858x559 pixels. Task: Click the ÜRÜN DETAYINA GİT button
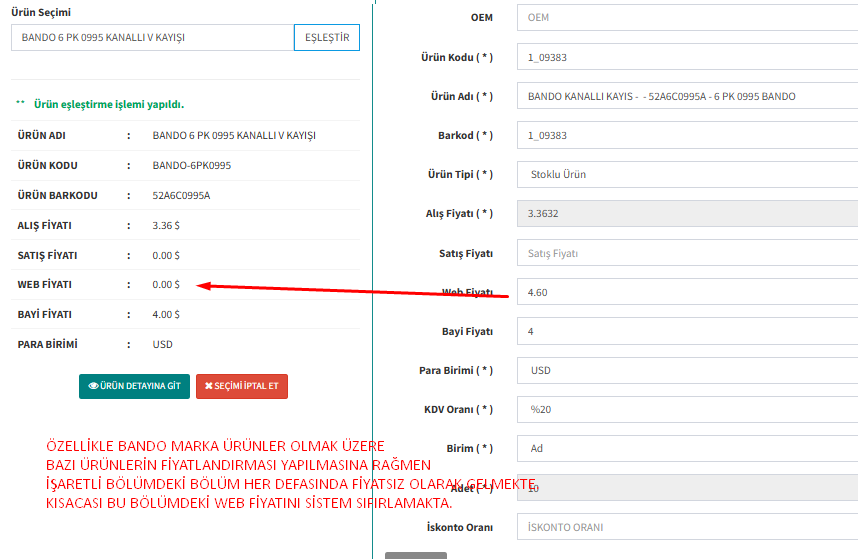[x=134, y=386]
